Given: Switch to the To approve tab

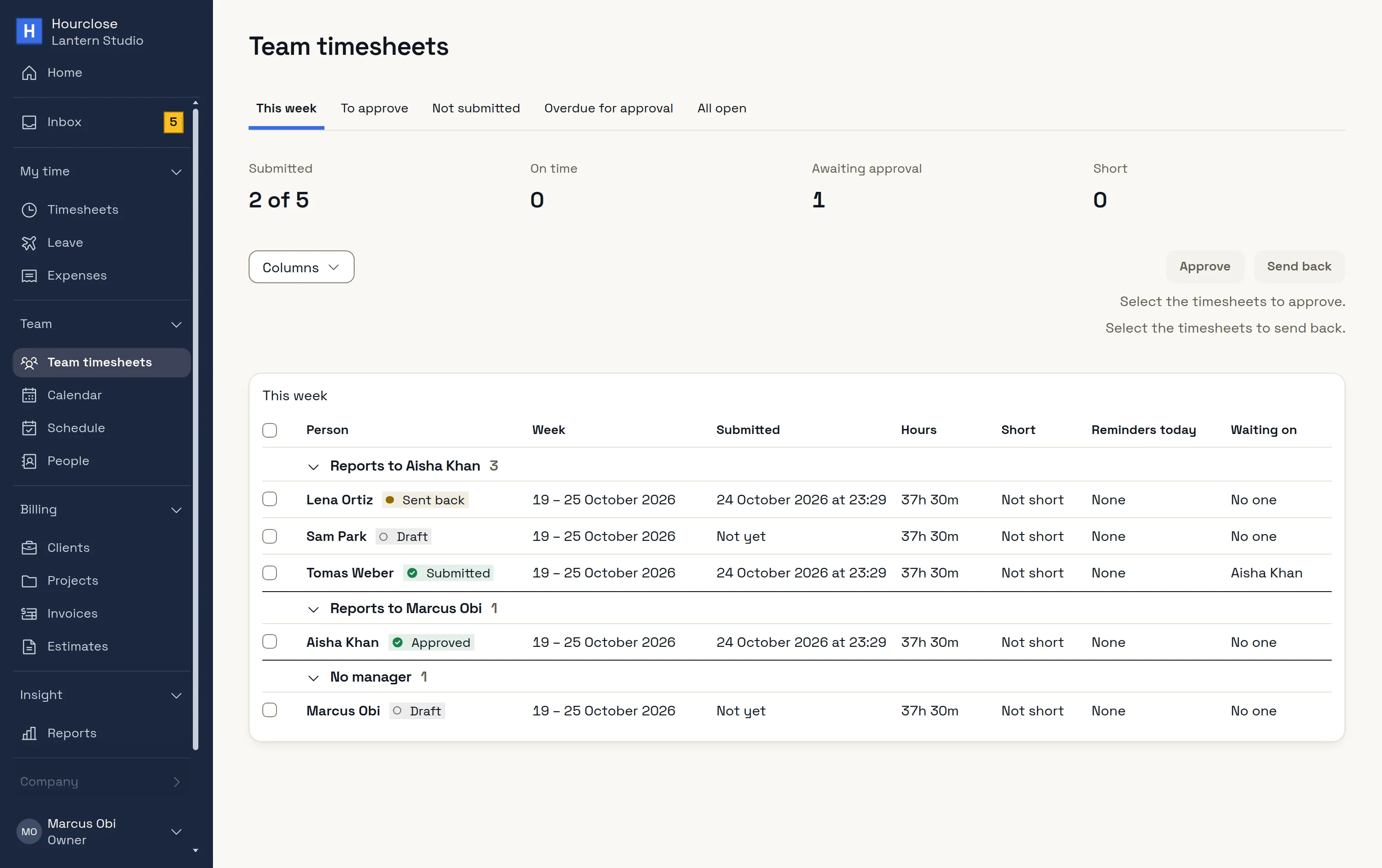Looking at the screenshot, I should coord(374,108).
